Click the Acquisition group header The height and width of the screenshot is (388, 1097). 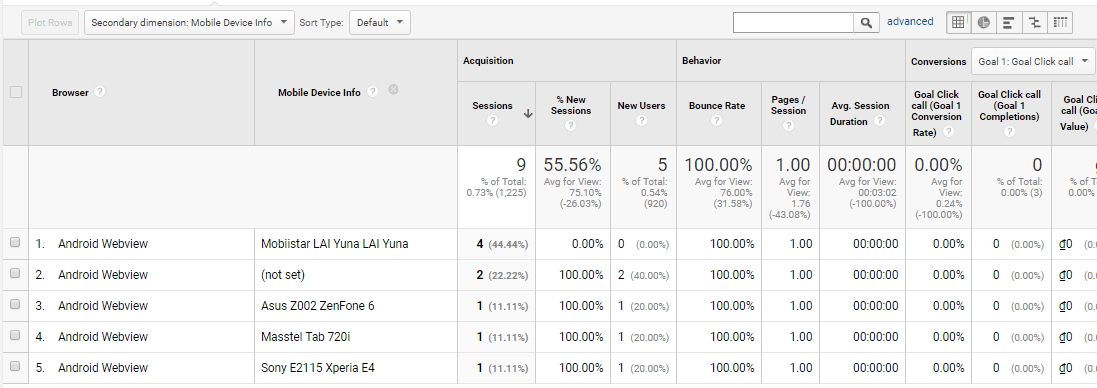(x=488, y=61)
